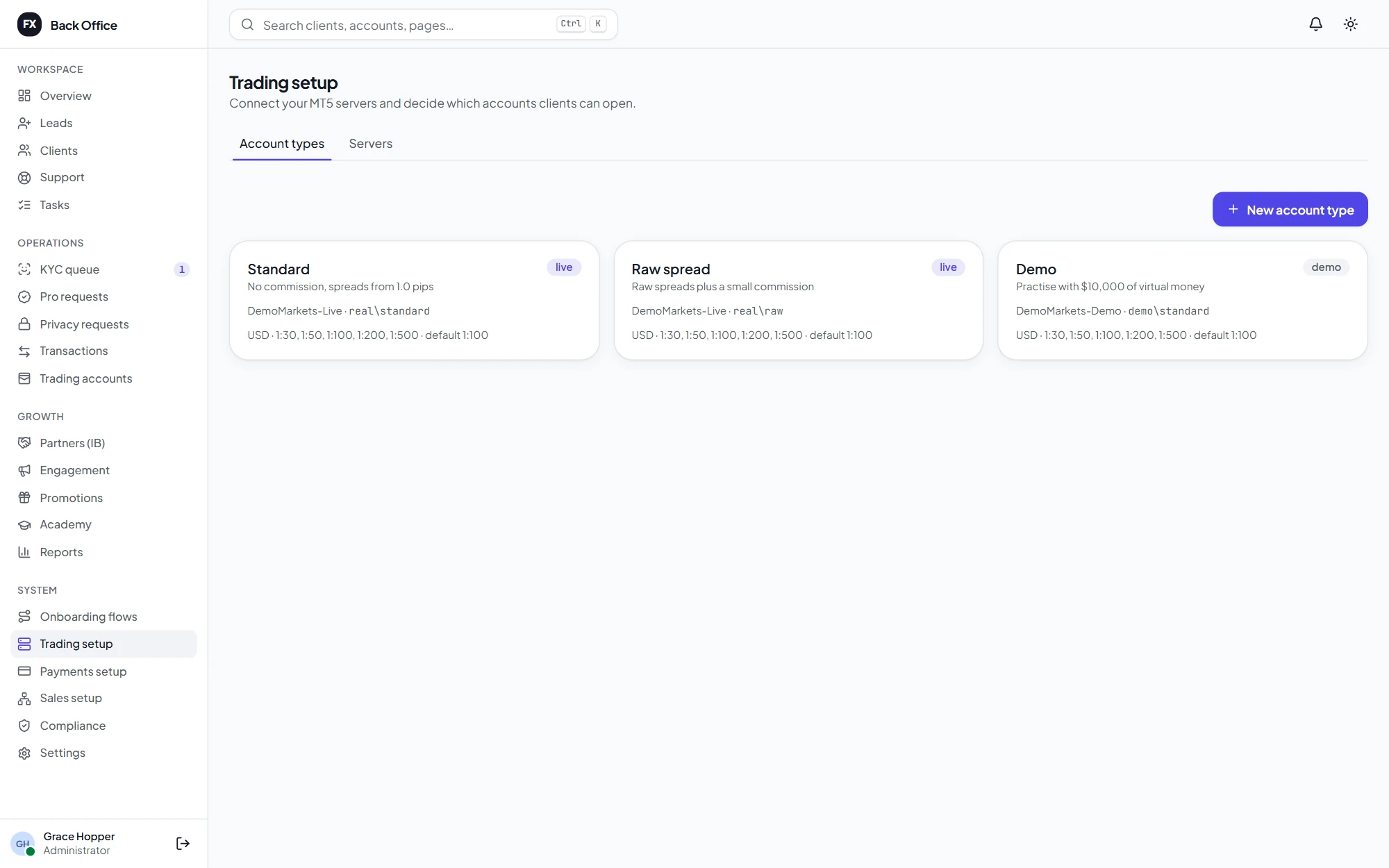Open Compliance shield item
The height and width of the screenshot is (868, 1389).
click(104, 726)
